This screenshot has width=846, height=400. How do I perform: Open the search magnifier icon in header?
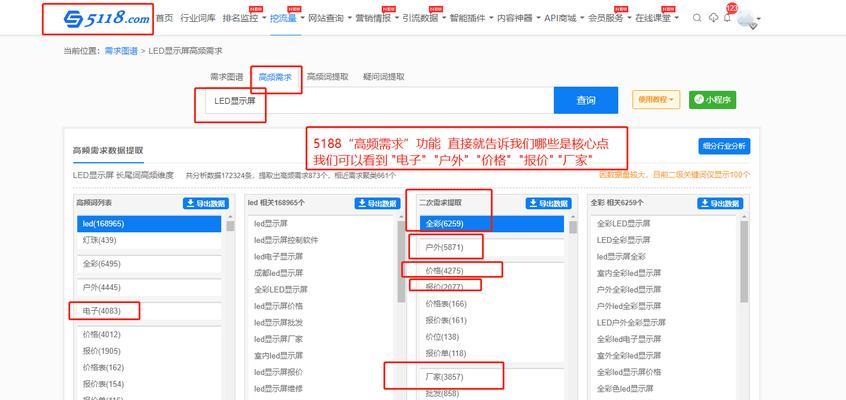click(697, 18)
